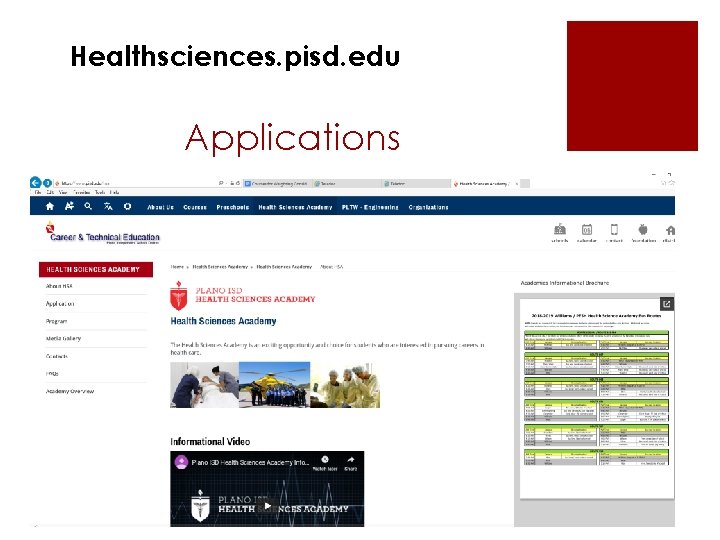
Task: Open the foundation apple icon link
Action: pos(643,233)
